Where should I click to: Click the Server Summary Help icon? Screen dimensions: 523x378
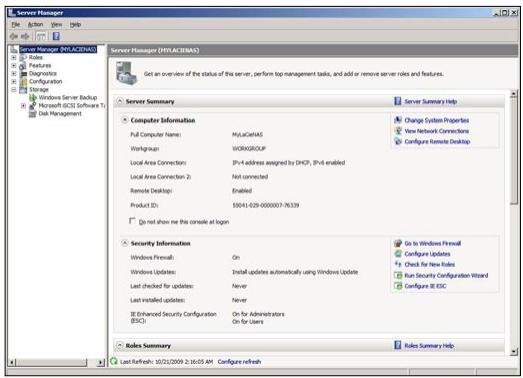click(x=398, y=101)
